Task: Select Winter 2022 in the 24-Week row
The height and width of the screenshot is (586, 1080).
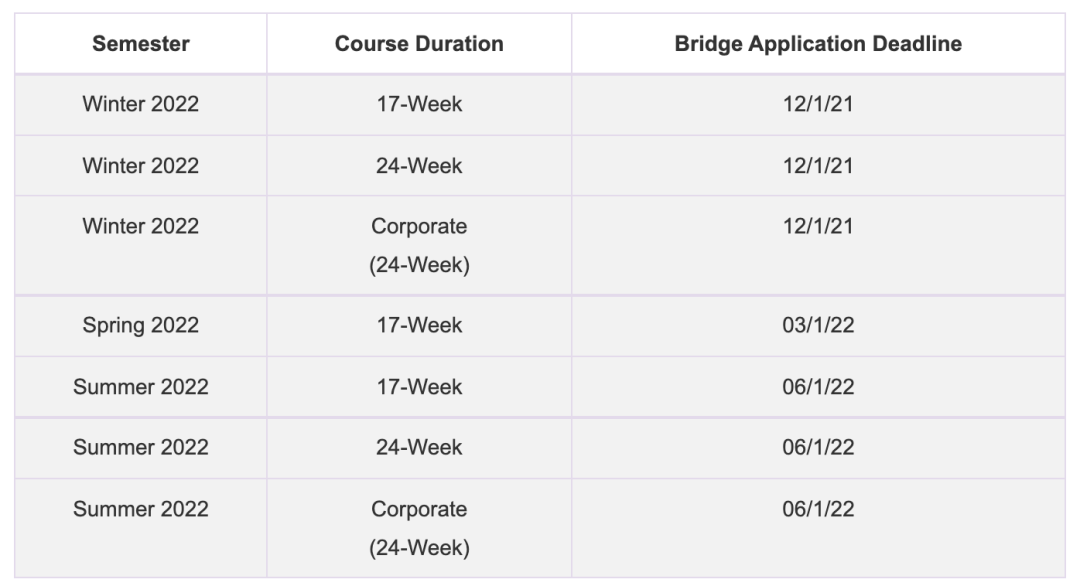Action: (x=141, y=165)
